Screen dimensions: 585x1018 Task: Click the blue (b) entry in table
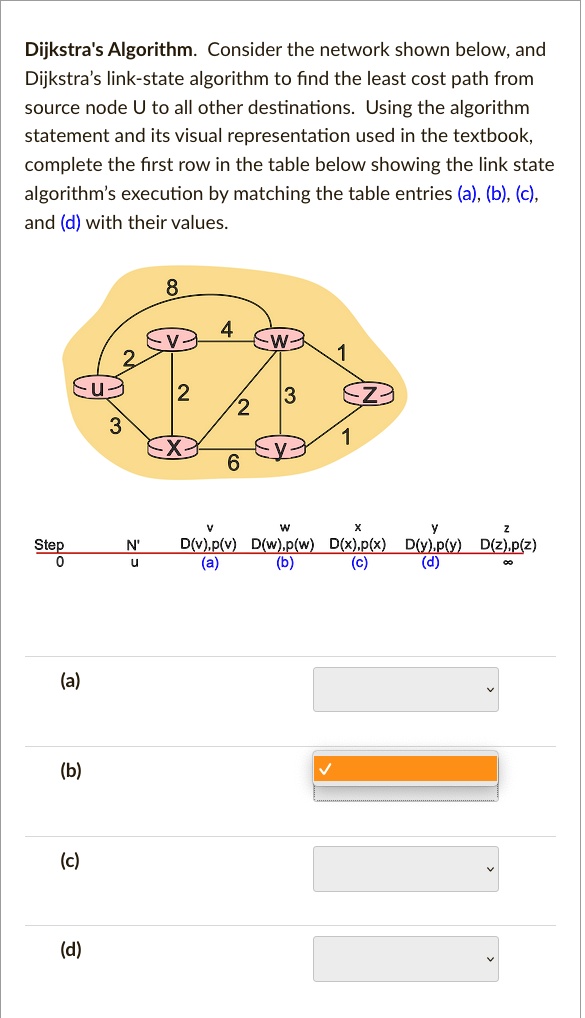coord(284,563)
